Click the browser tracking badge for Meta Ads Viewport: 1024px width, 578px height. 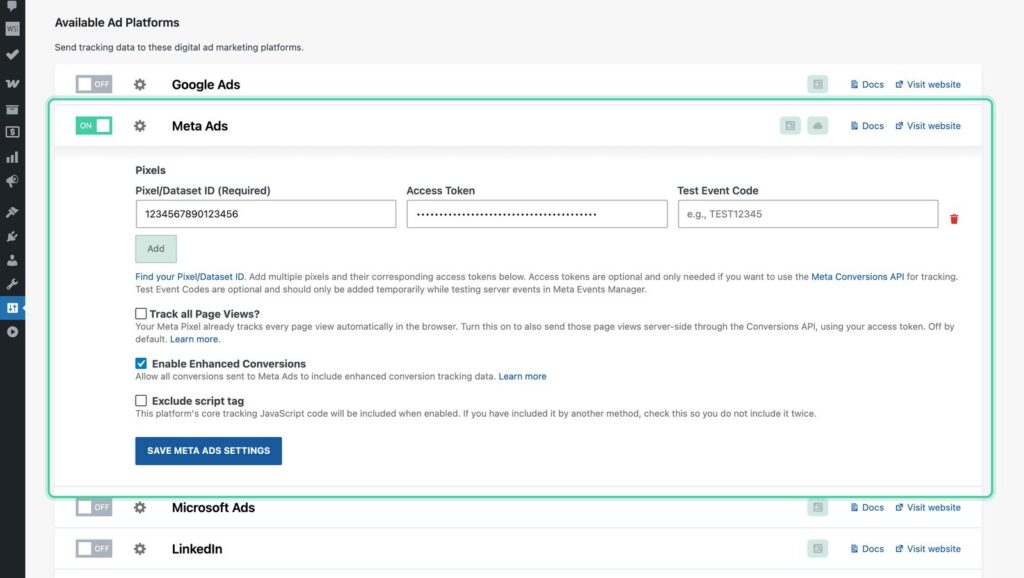pyautogui.click(x=790, y=125)
